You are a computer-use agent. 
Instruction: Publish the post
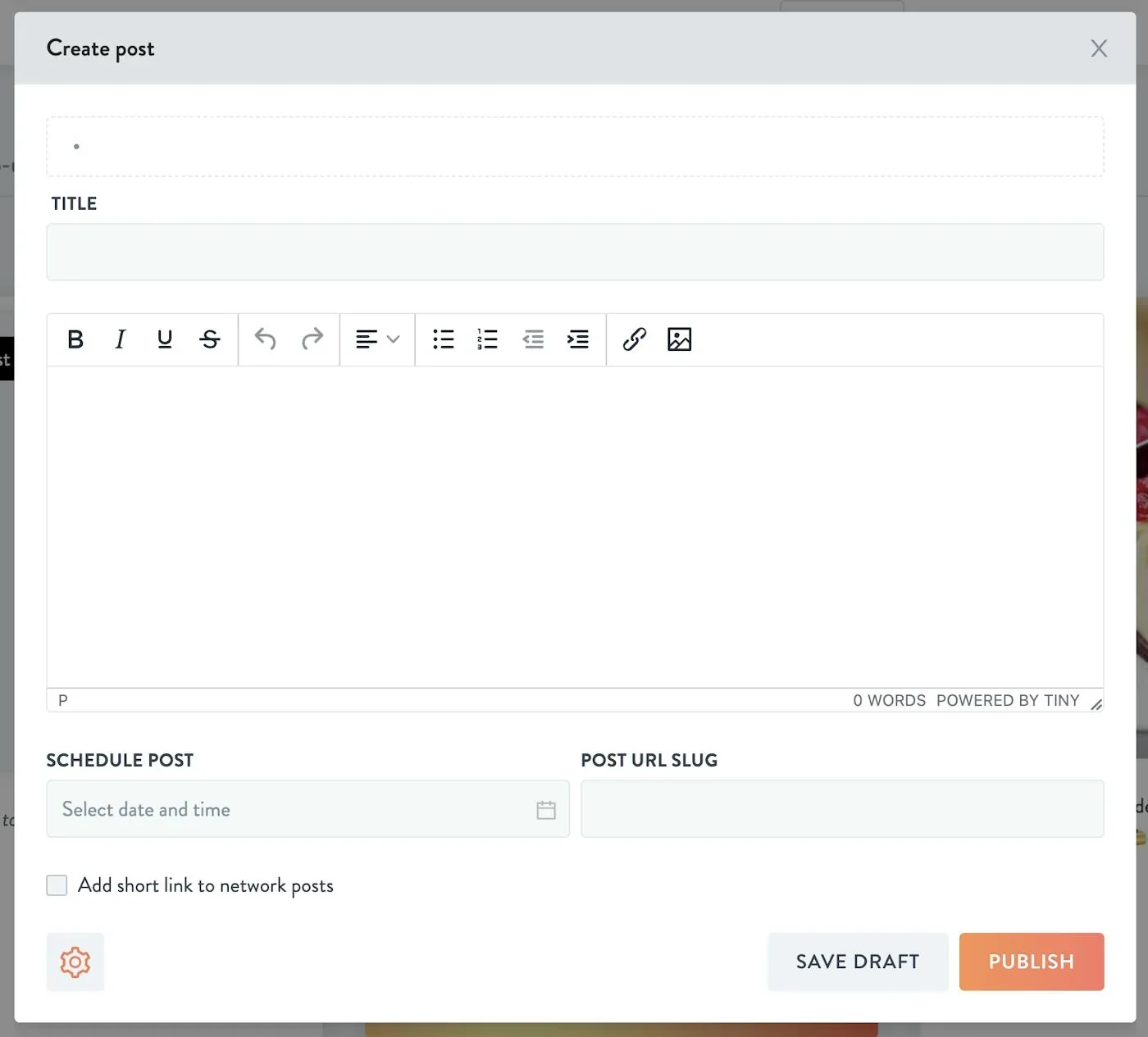click(1032, 962)
